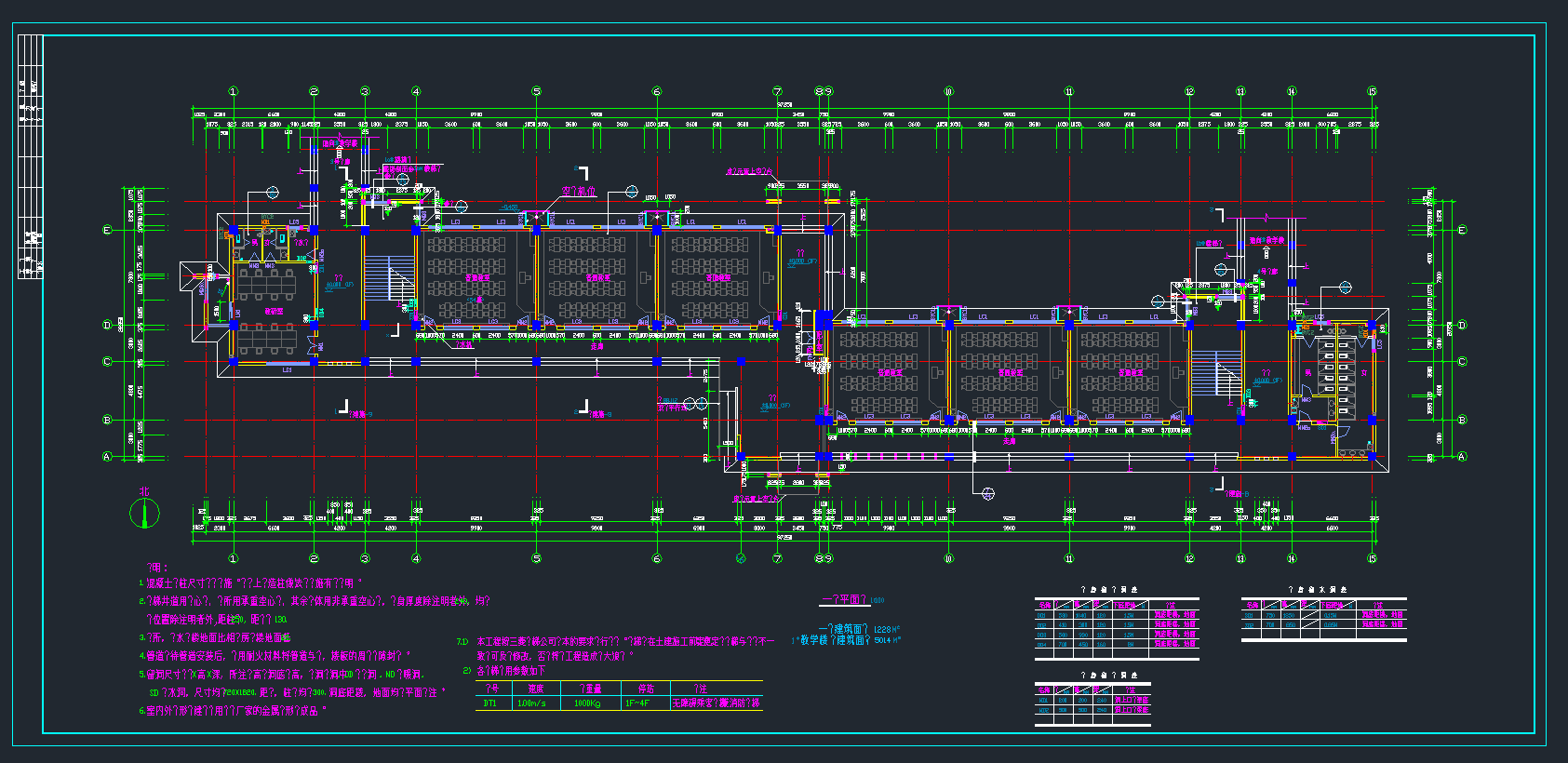Pick axis bubble 4 in the top row

(x=416, y=91)
